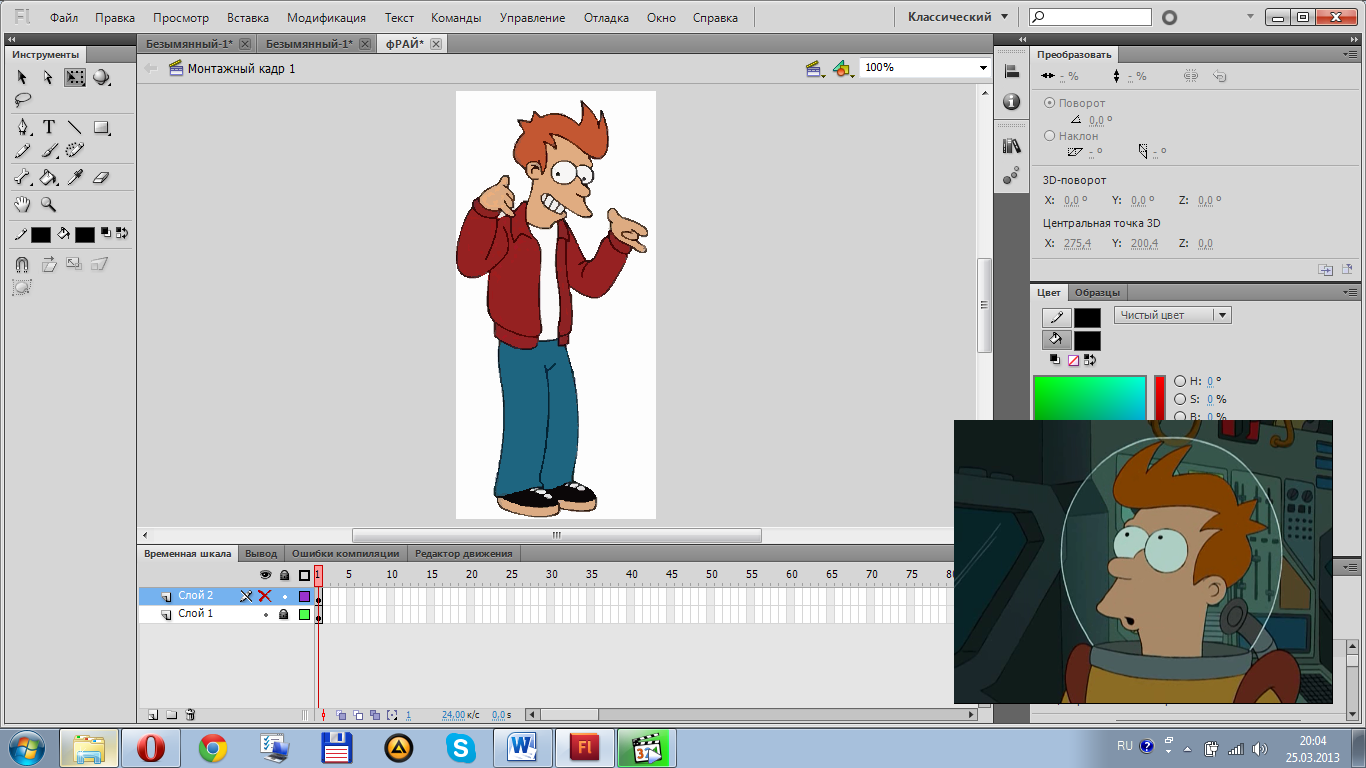
Task: Select the Rectangle tool
Action: [x=101, y=127]
